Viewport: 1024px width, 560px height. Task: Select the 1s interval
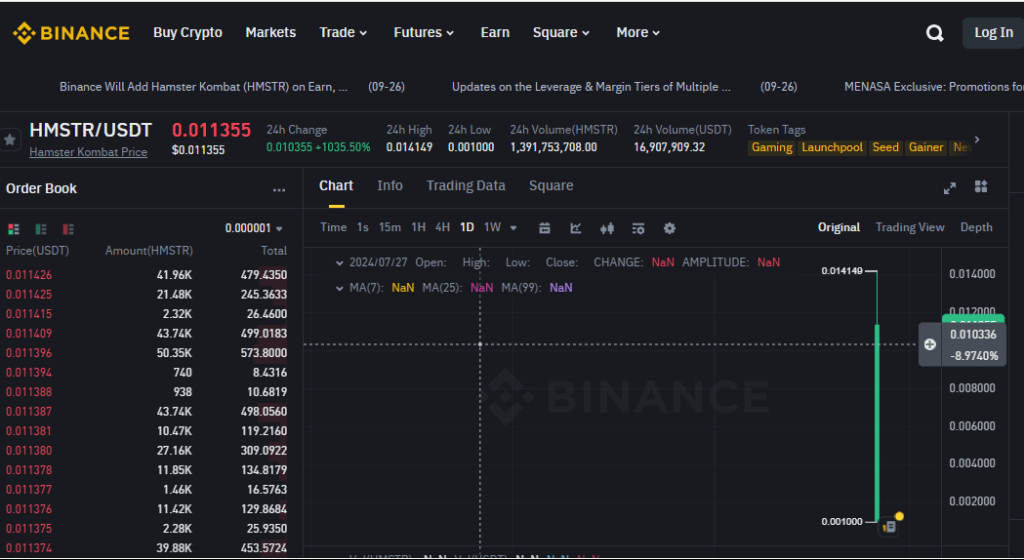click(362, 227)
